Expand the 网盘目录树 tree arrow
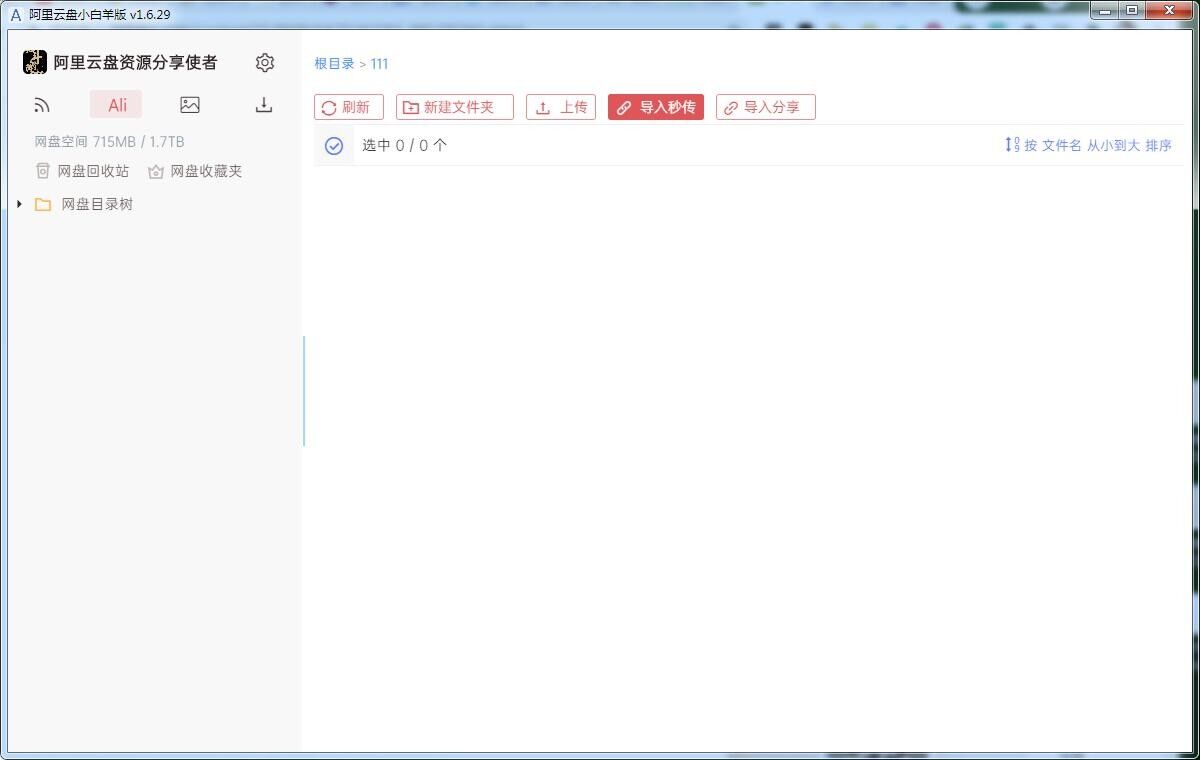The width and height of the screenshot is (1200, 760). click(19, 204)
